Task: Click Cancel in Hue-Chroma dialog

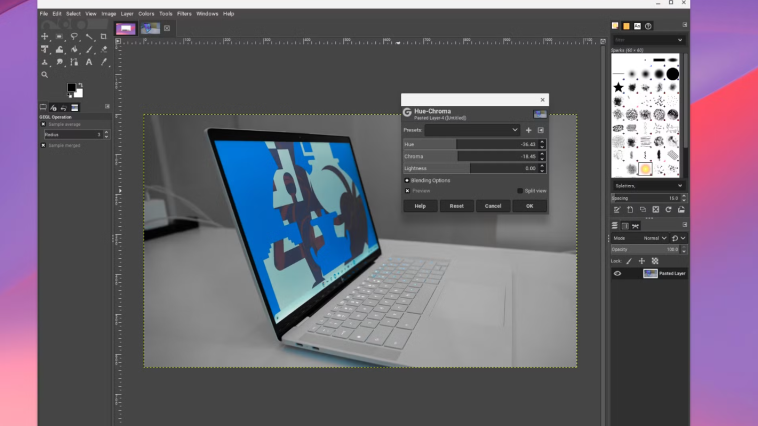Action: tap(493, 206)
